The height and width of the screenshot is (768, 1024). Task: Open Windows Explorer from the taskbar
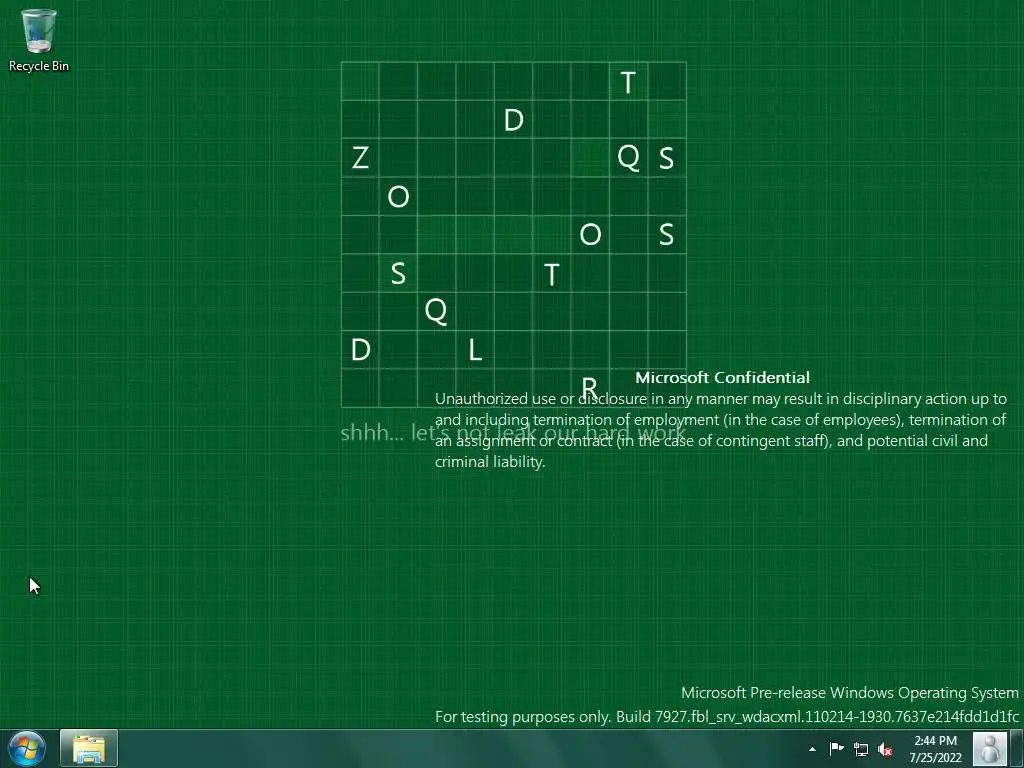(89, 748)
